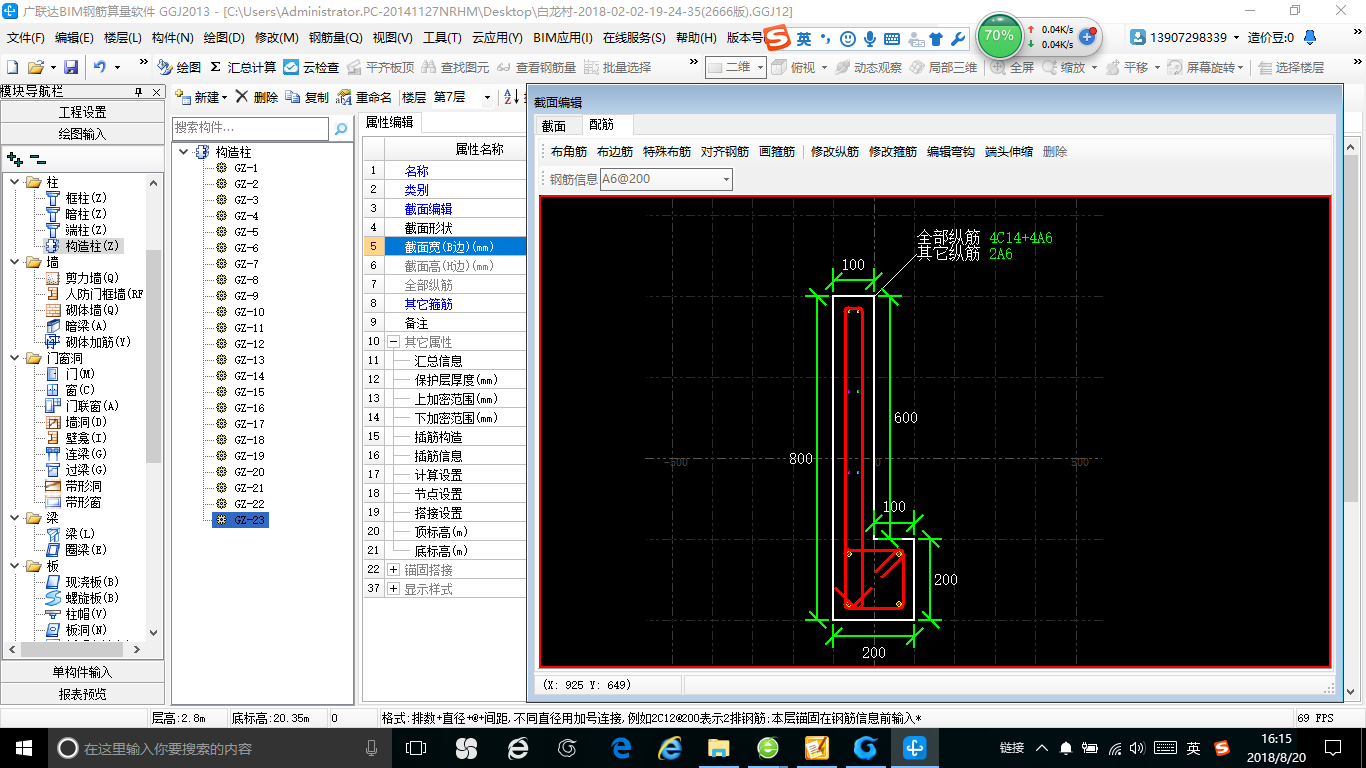Open Task View on the taskbar
Screen dimensions: 1366x768
pos(416,747)
